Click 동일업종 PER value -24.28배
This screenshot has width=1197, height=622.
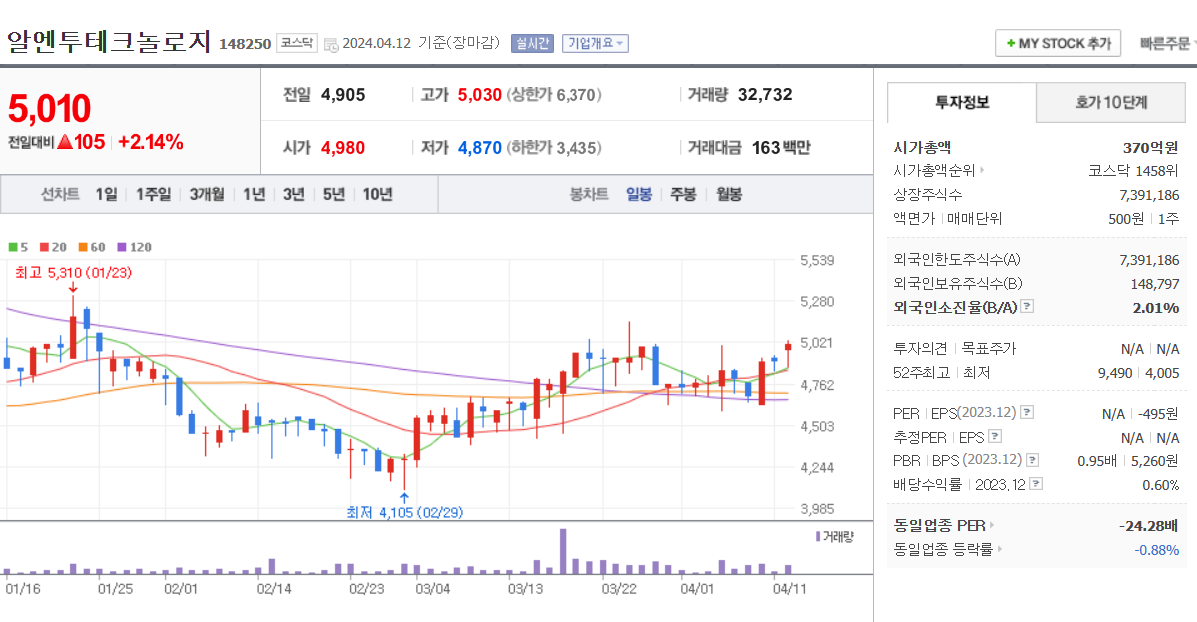(x=1149, y=526)
